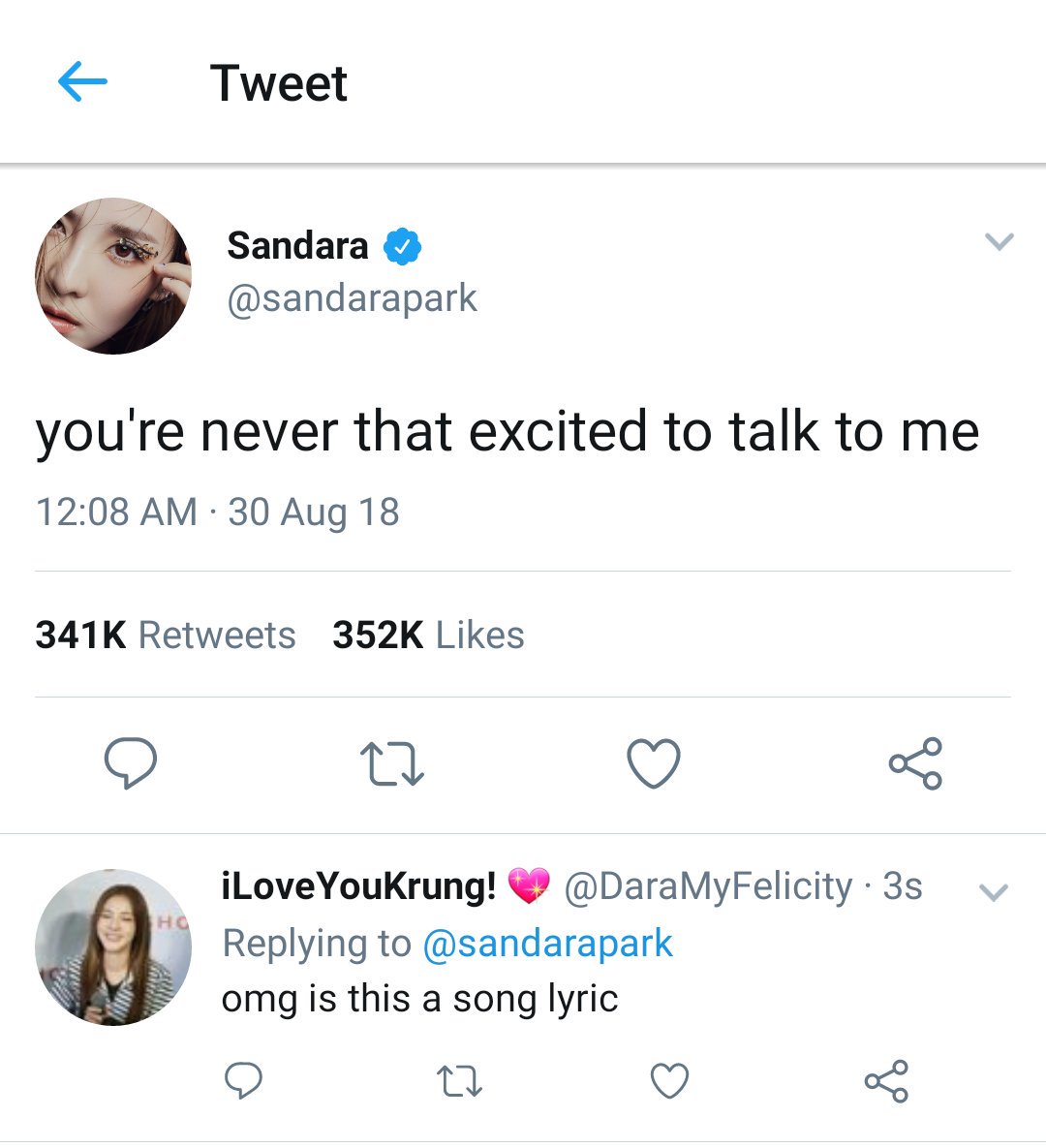Share iLoveYouKrung's reply

(886, 1080)
